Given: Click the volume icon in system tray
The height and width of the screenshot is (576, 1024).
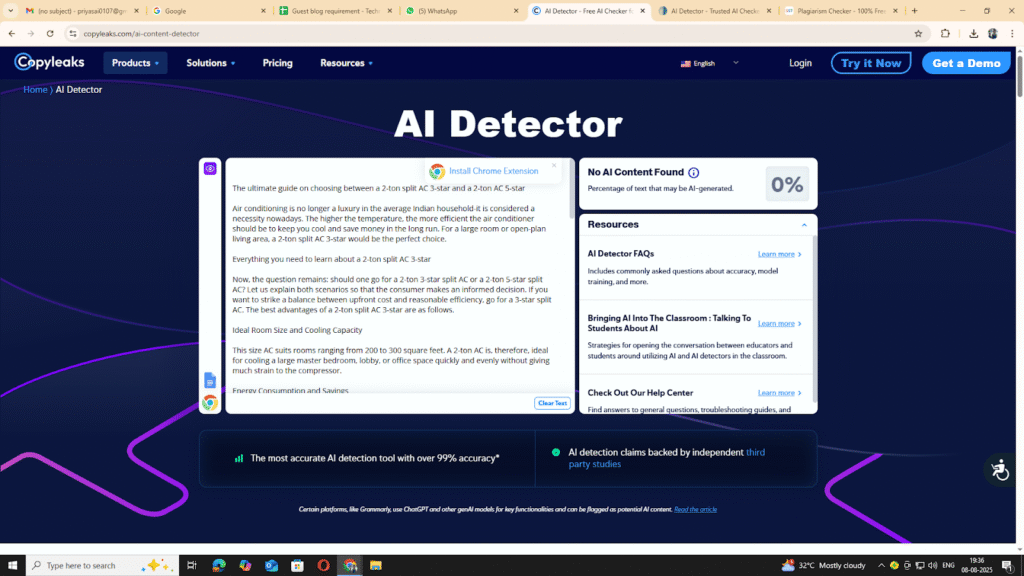Looking at the screenshot, I should [x=932, y=566].
